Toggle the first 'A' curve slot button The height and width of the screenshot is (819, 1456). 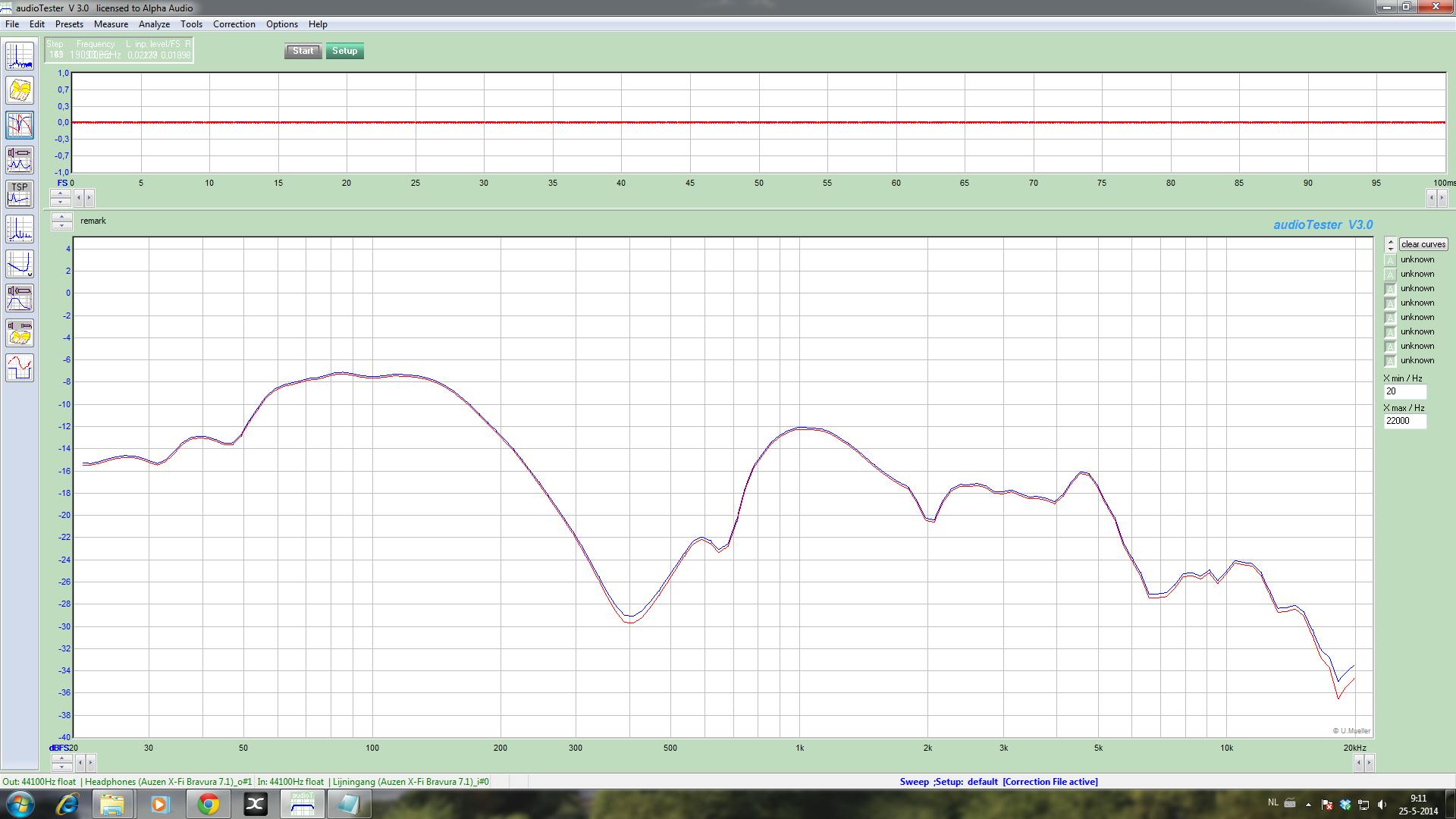1390,260
